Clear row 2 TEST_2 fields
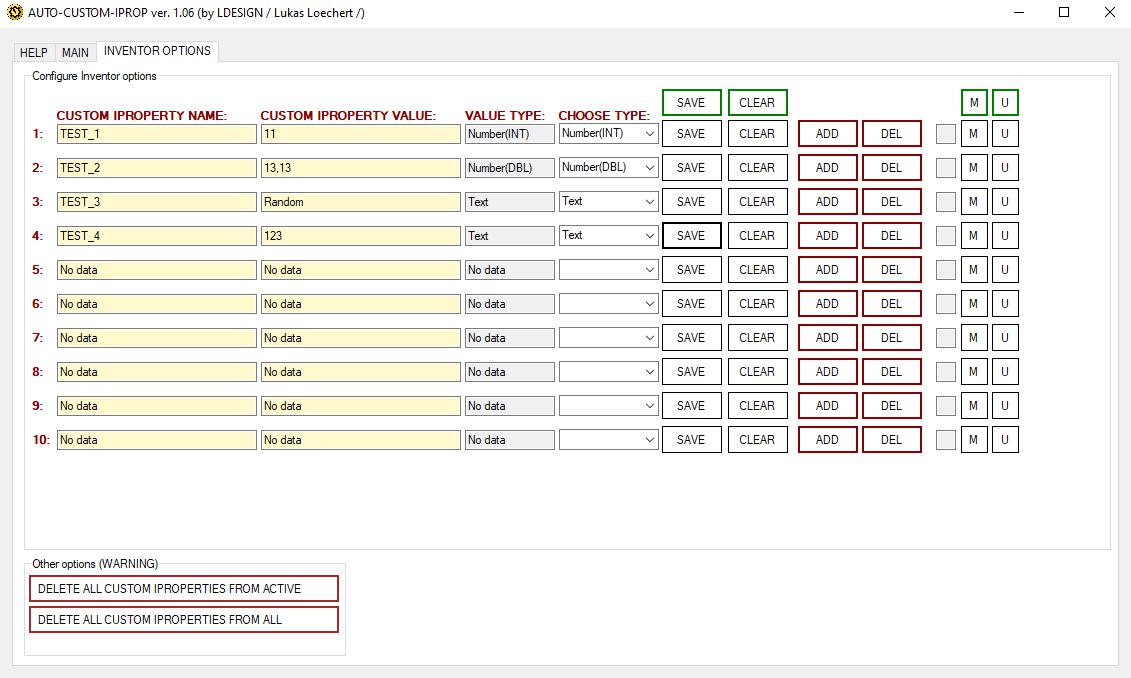Viewport: 1131px width, 678px height. tap(757, 167)
